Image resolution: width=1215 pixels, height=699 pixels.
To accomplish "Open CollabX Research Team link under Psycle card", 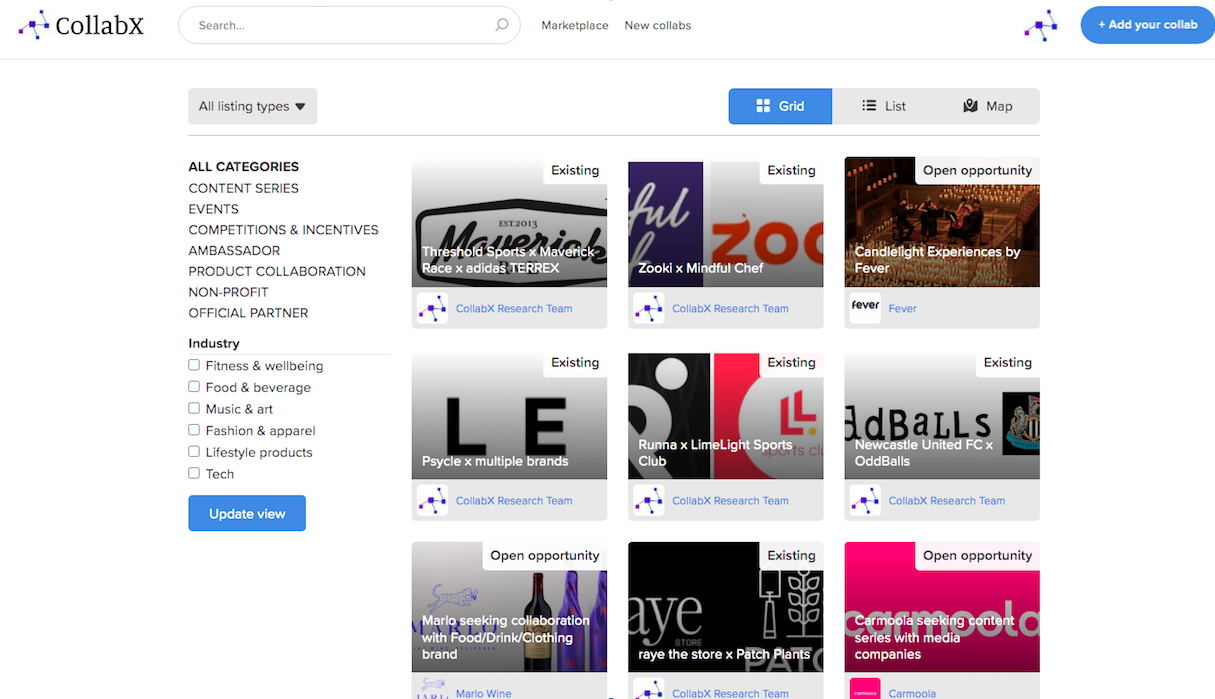I will [x=514, y=500].
